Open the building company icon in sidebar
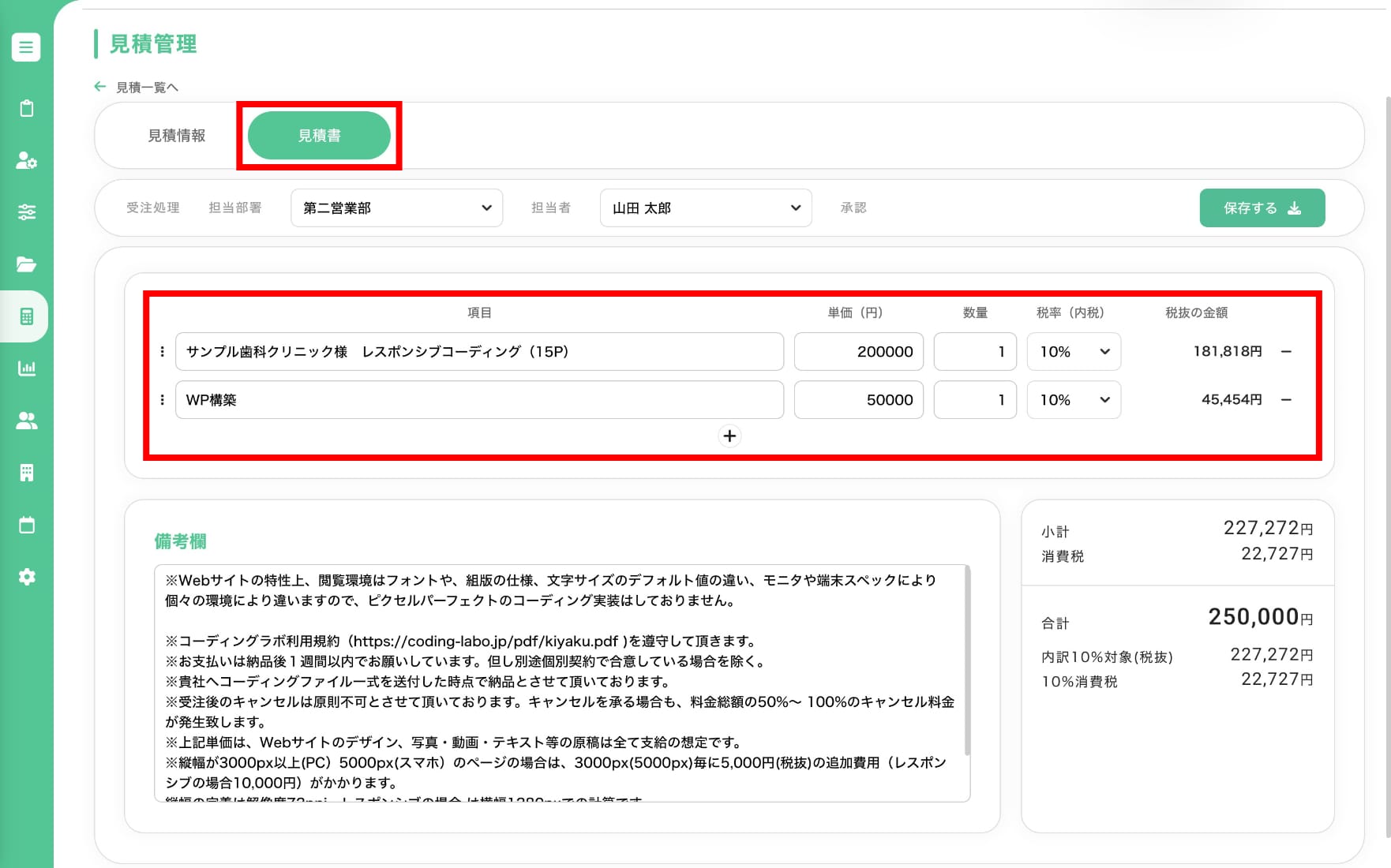 (x=27, y=473)
